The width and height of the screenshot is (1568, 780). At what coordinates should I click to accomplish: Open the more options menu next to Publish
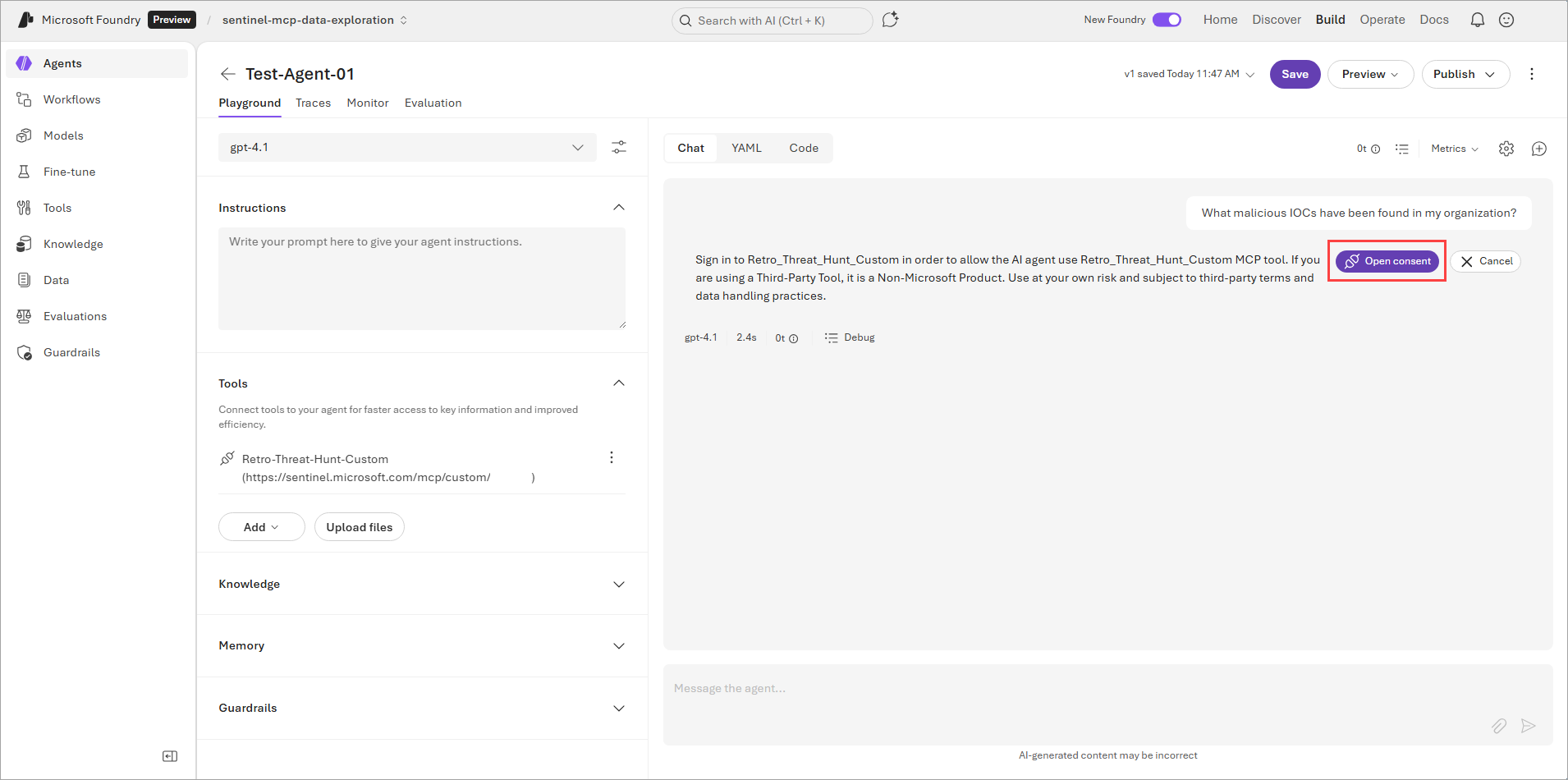point(1532,74)
